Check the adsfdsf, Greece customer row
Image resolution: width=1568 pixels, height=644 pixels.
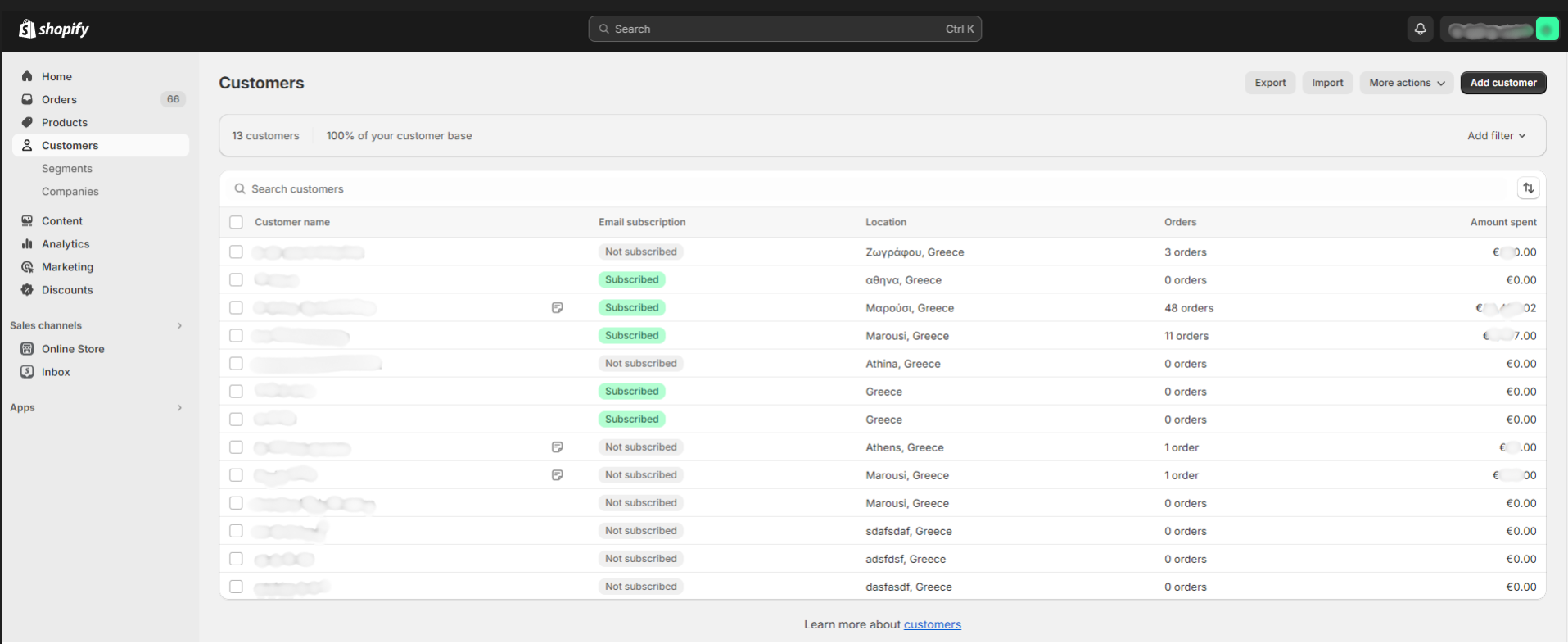[236, 558]
